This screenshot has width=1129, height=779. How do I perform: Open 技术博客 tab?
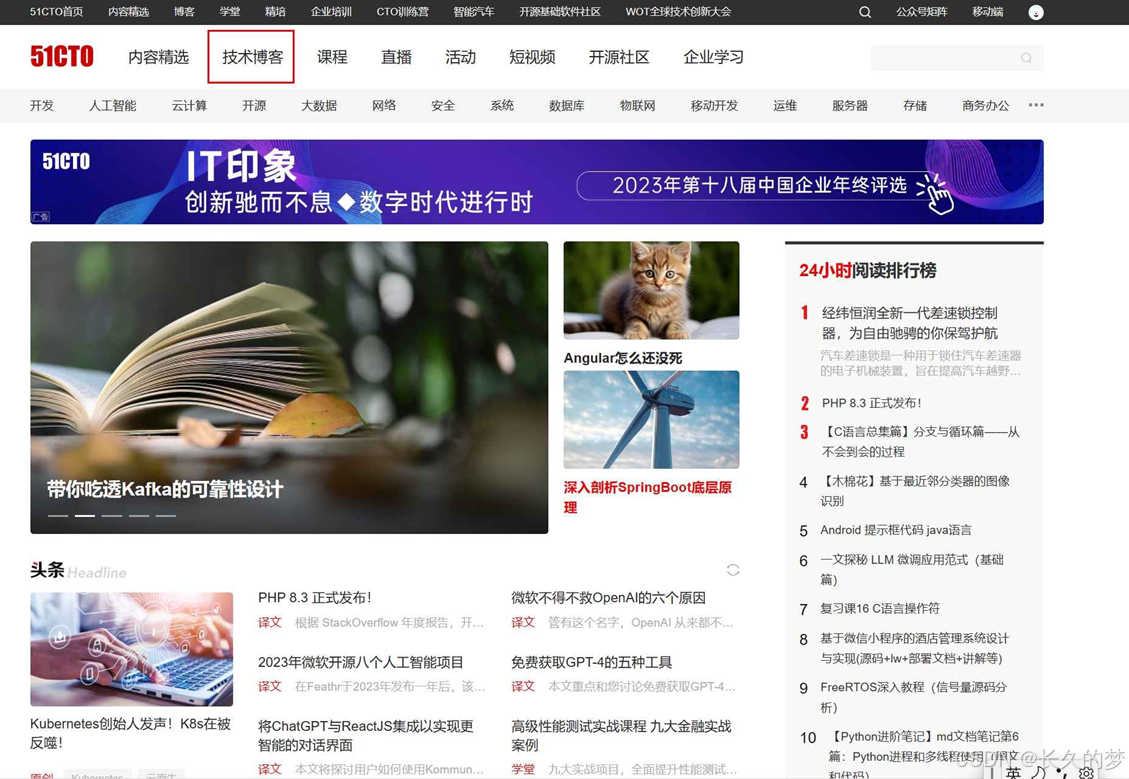[252, 57]
